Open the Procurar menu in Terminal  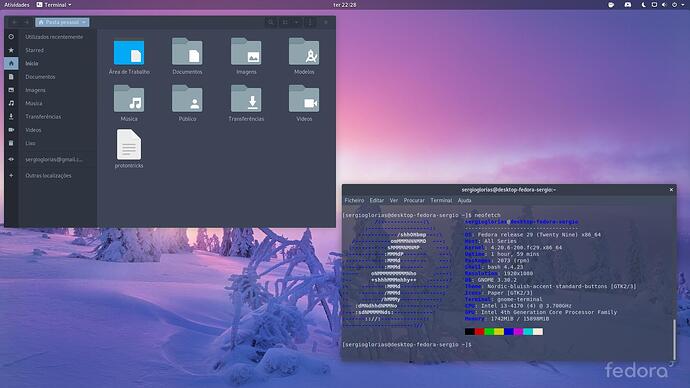[414, 200]
